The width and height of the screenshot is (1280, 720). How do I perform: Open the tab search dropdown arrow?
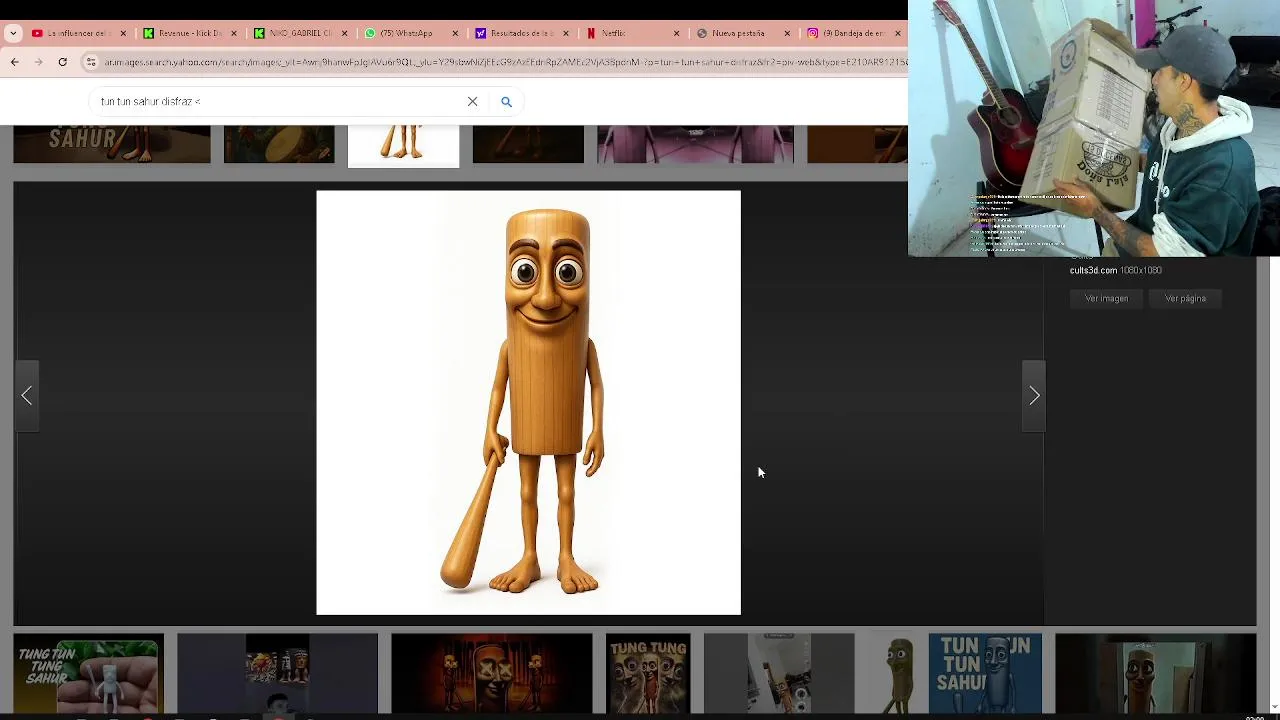[x=13, y=33]
